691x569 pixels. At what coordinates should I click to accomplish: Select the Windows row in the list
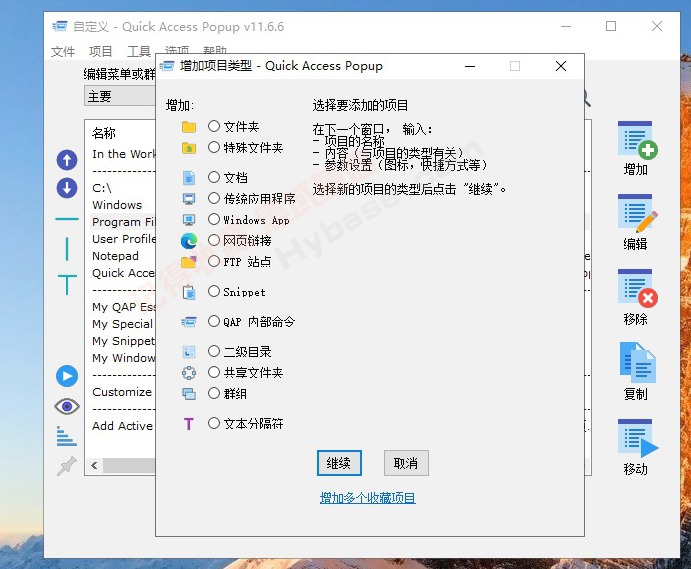point(123,205)
